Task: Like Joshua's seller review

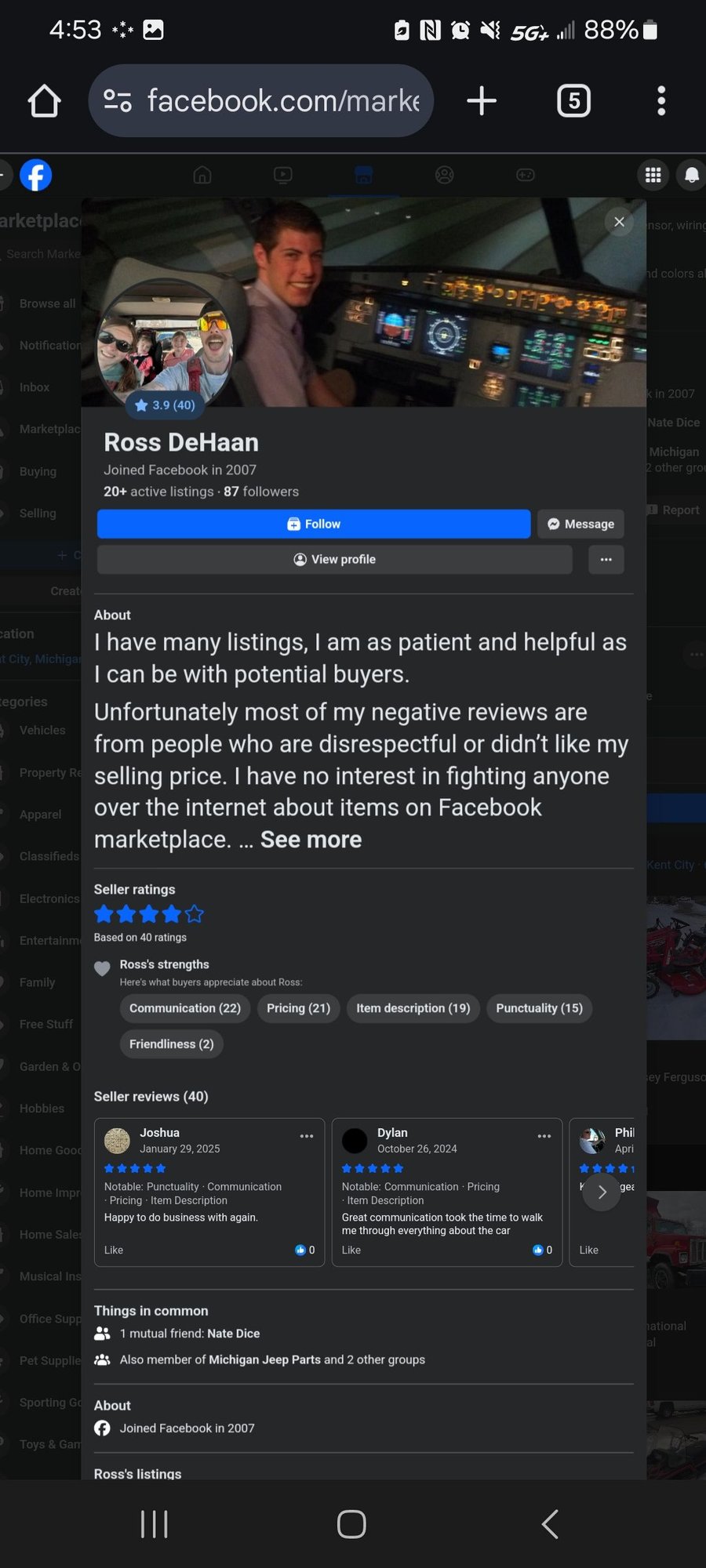Action: pyautogui.click(x=114, y=1250)
